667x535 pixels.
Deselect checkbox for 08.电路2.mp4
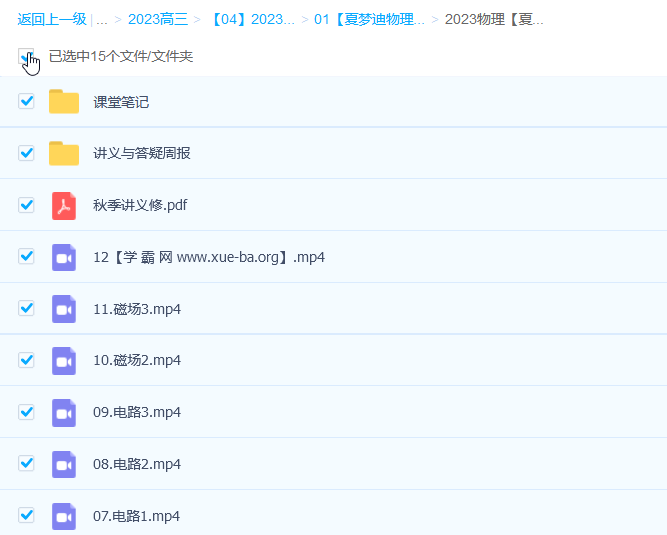coord(27,463)
